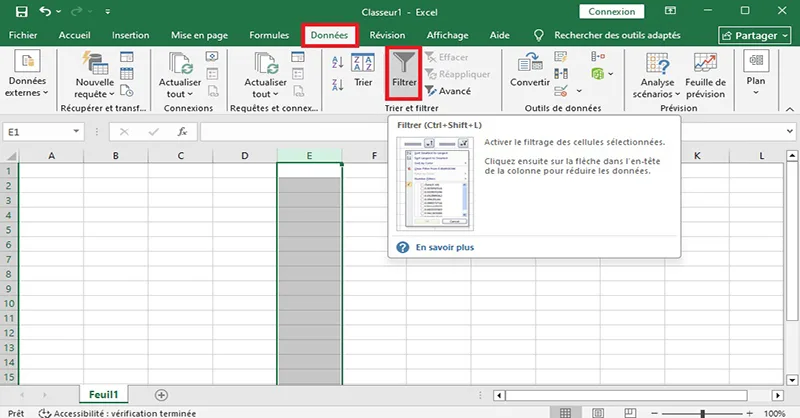Click the green Data Model icon
The width and height of the screenshot is (800, 418).
click(x=597, y=74)
